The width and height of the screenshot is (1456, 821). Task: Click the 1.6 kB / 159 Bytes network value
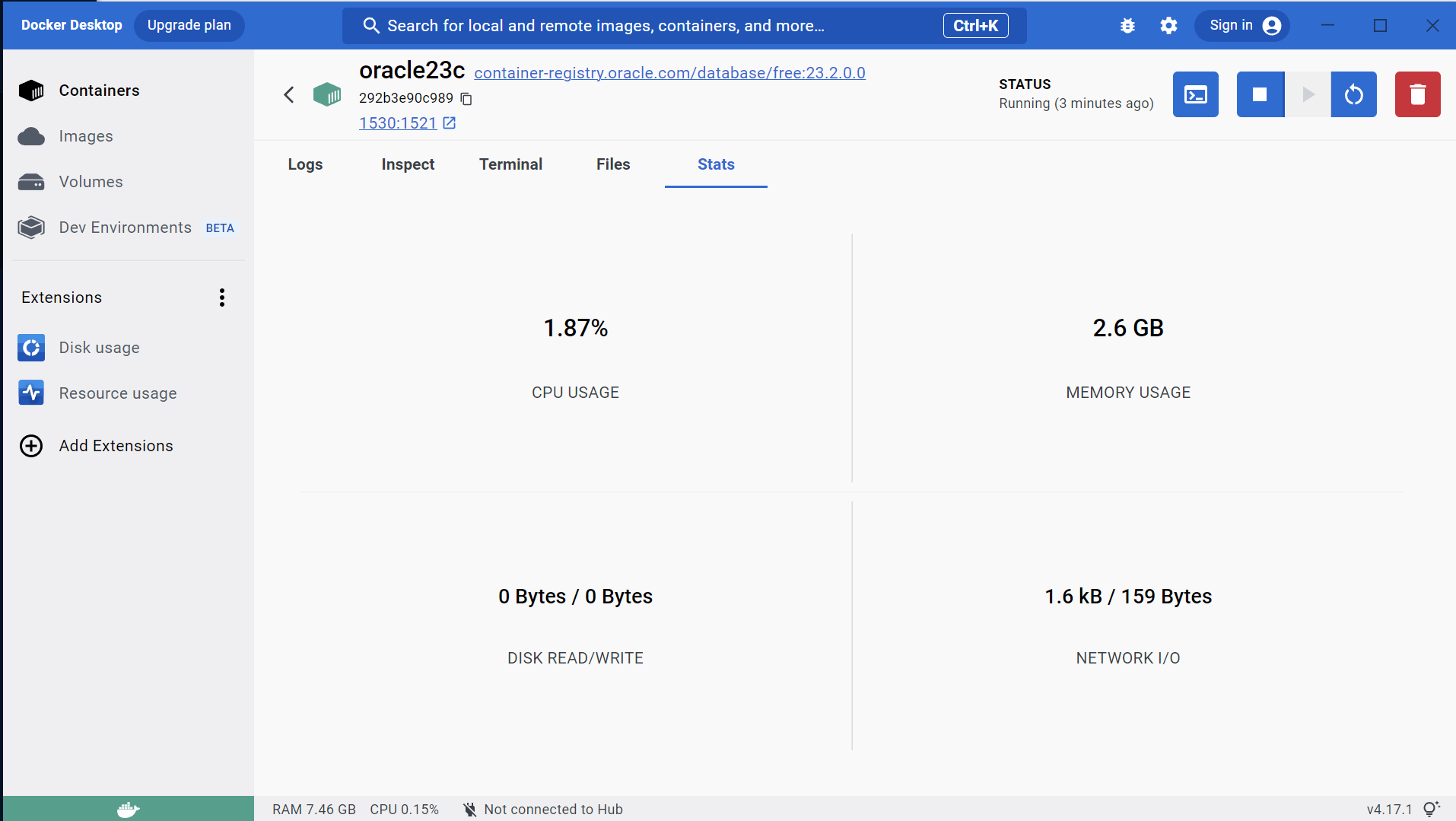click(x=1128, y=597)
